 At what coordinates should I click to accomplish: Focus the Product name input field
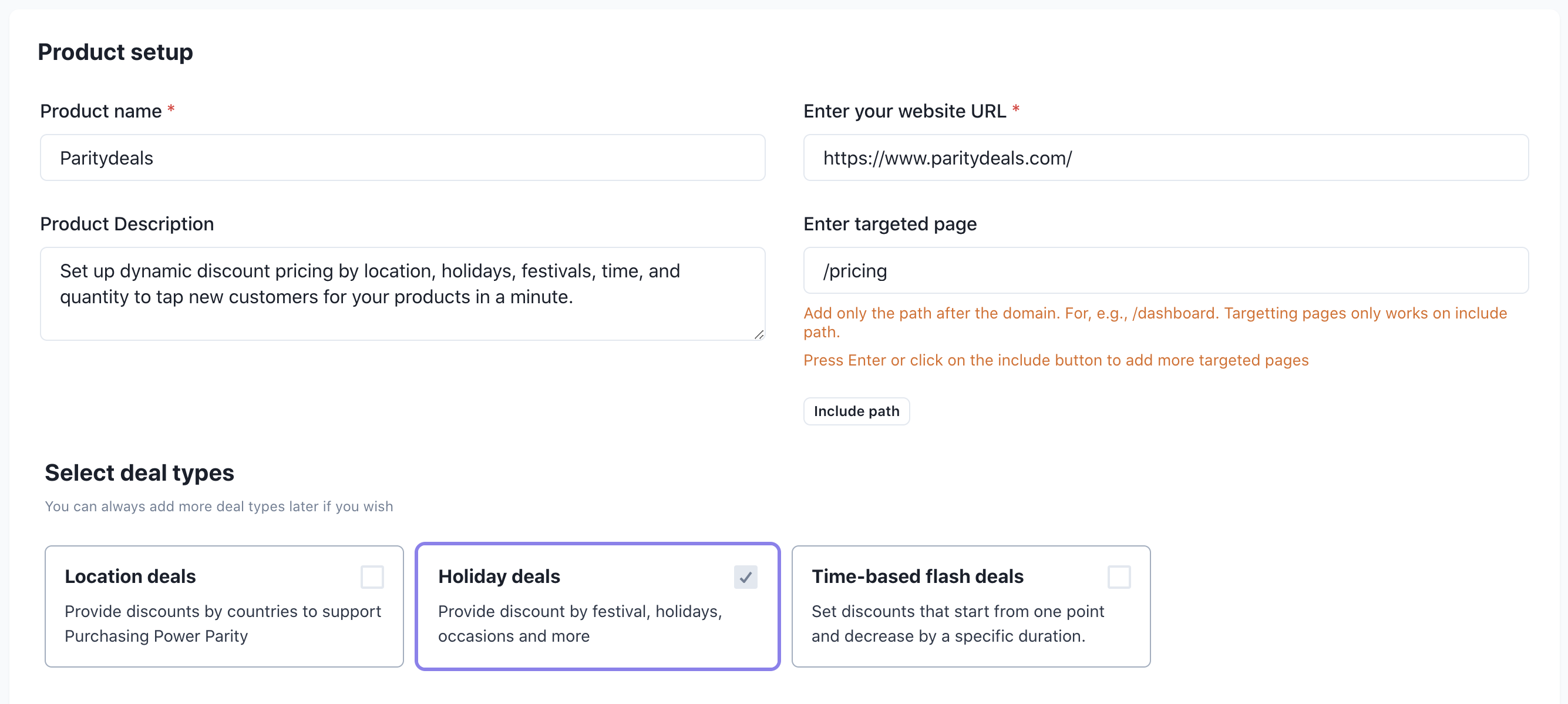[x=402, y=157]
